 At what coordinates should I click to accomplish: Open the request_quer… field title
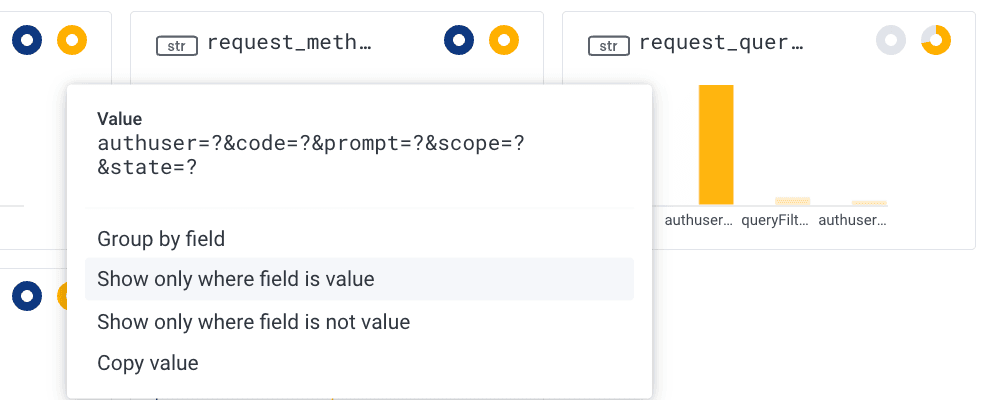click(x=721, y=43)
